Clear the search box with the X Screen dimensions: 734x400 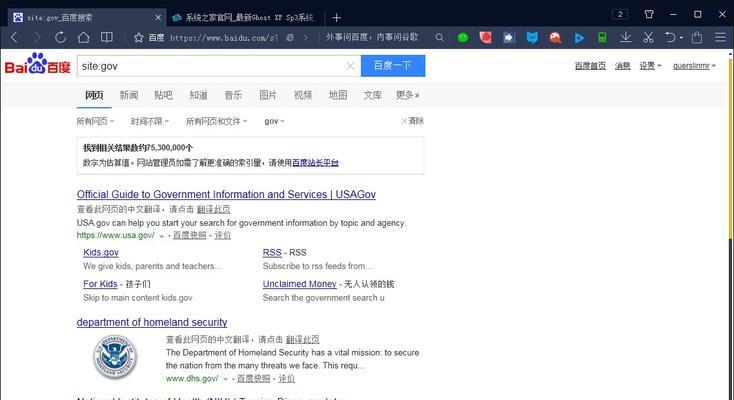point(350,66)
